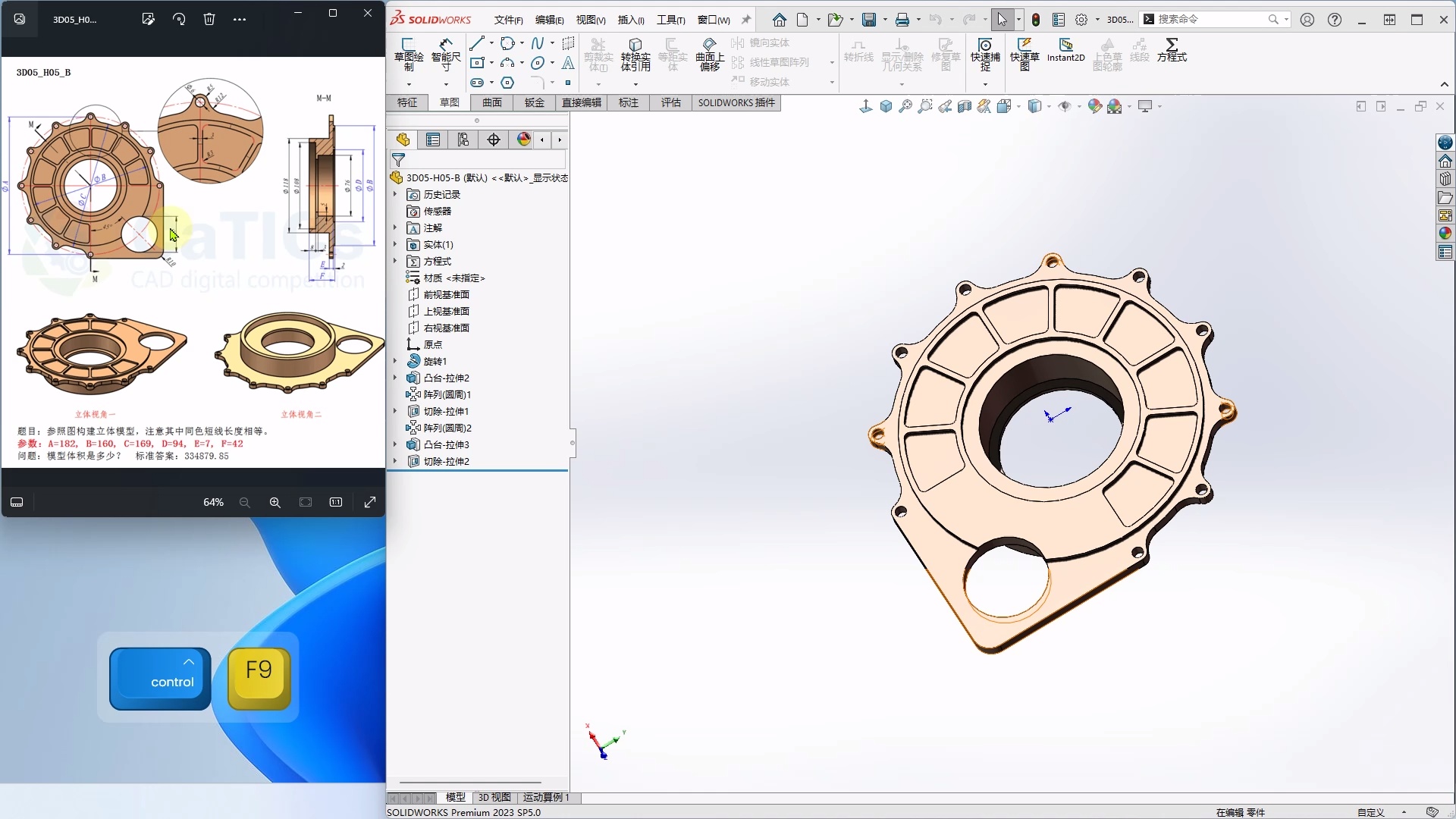Click the delete button in the photo viewer toolbar
This screenshot has height=819, width=1456.
coord(209,19)
